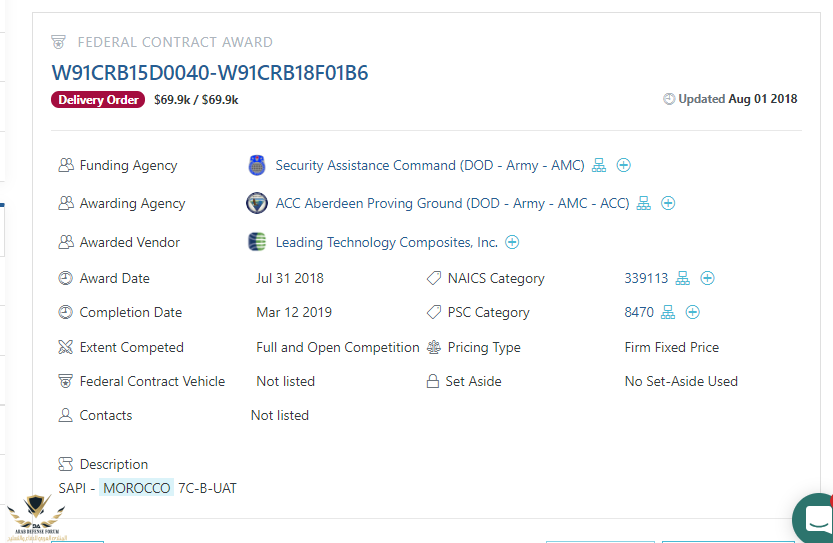Select the 7C-B-UAT description text

pyautogui.click(x=207, y=488)
